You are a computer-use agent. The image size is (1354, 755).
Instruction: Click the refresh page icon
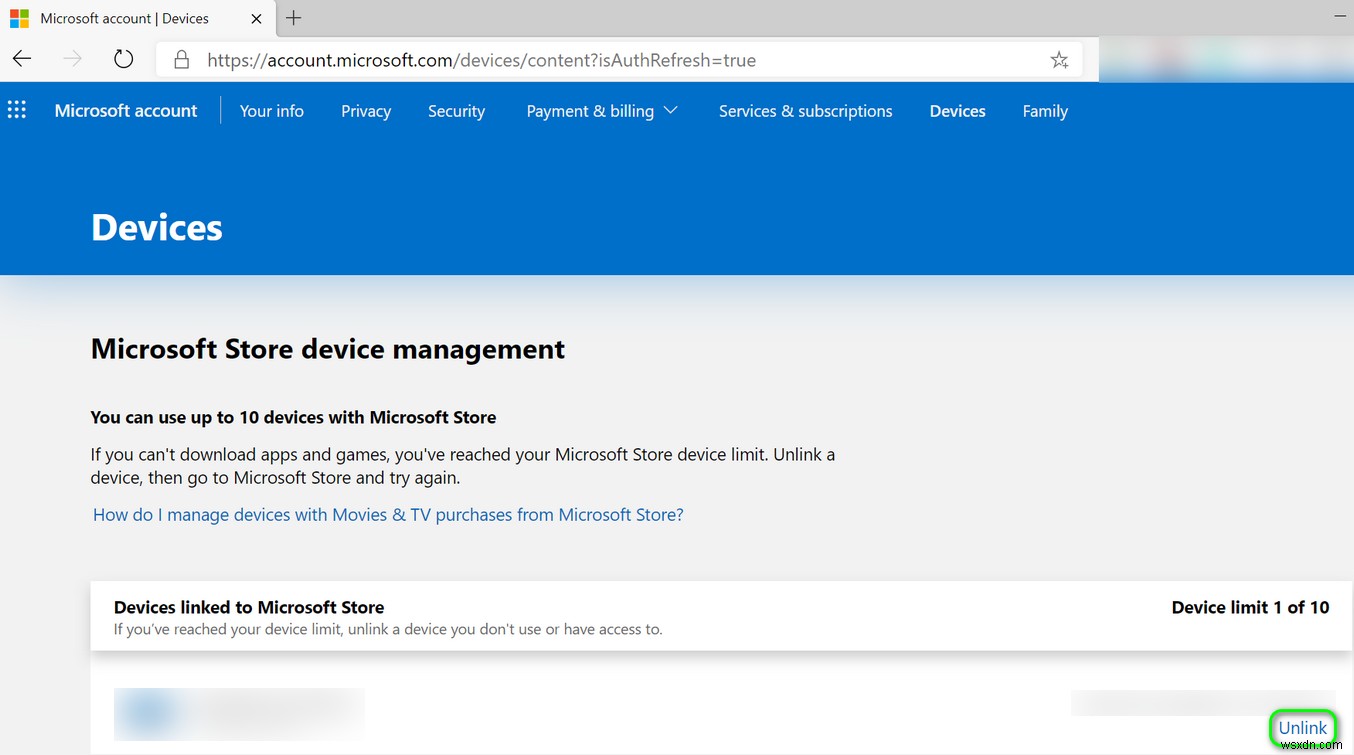point(123,59)
